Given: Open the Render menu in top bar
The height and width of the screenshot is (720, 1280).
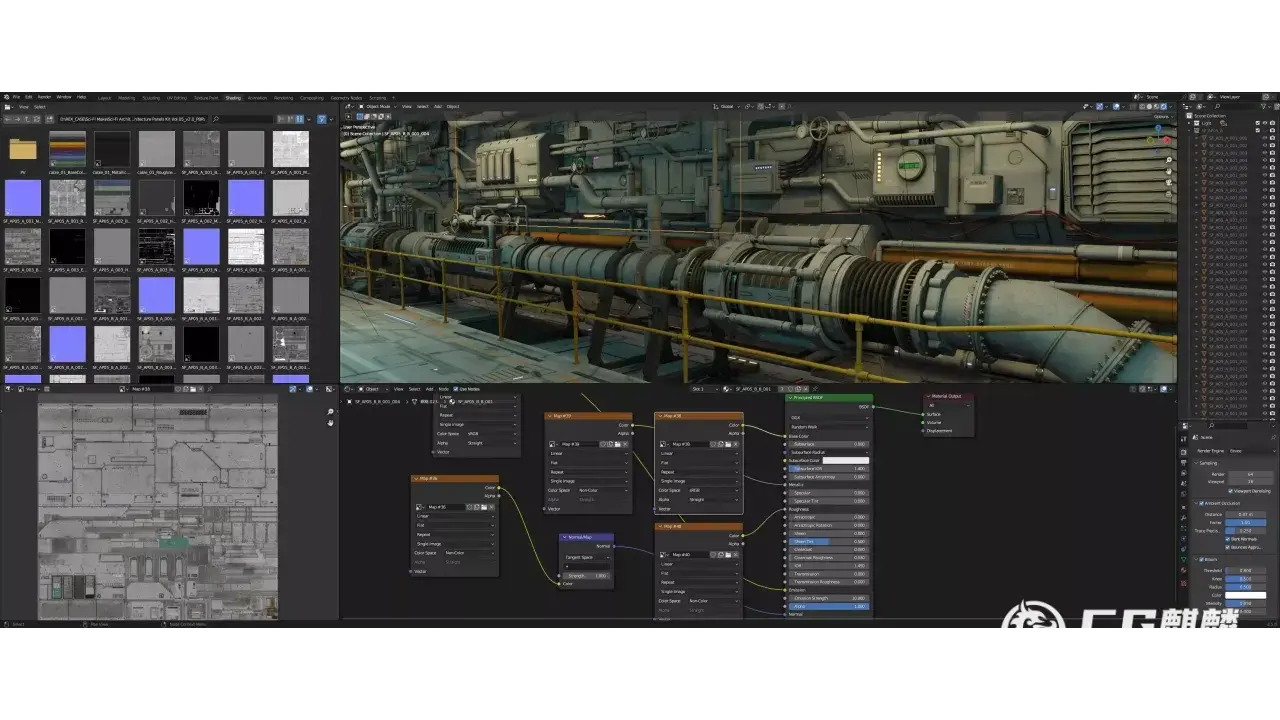Looking at the screenshot, I should [x=44, y=97].
